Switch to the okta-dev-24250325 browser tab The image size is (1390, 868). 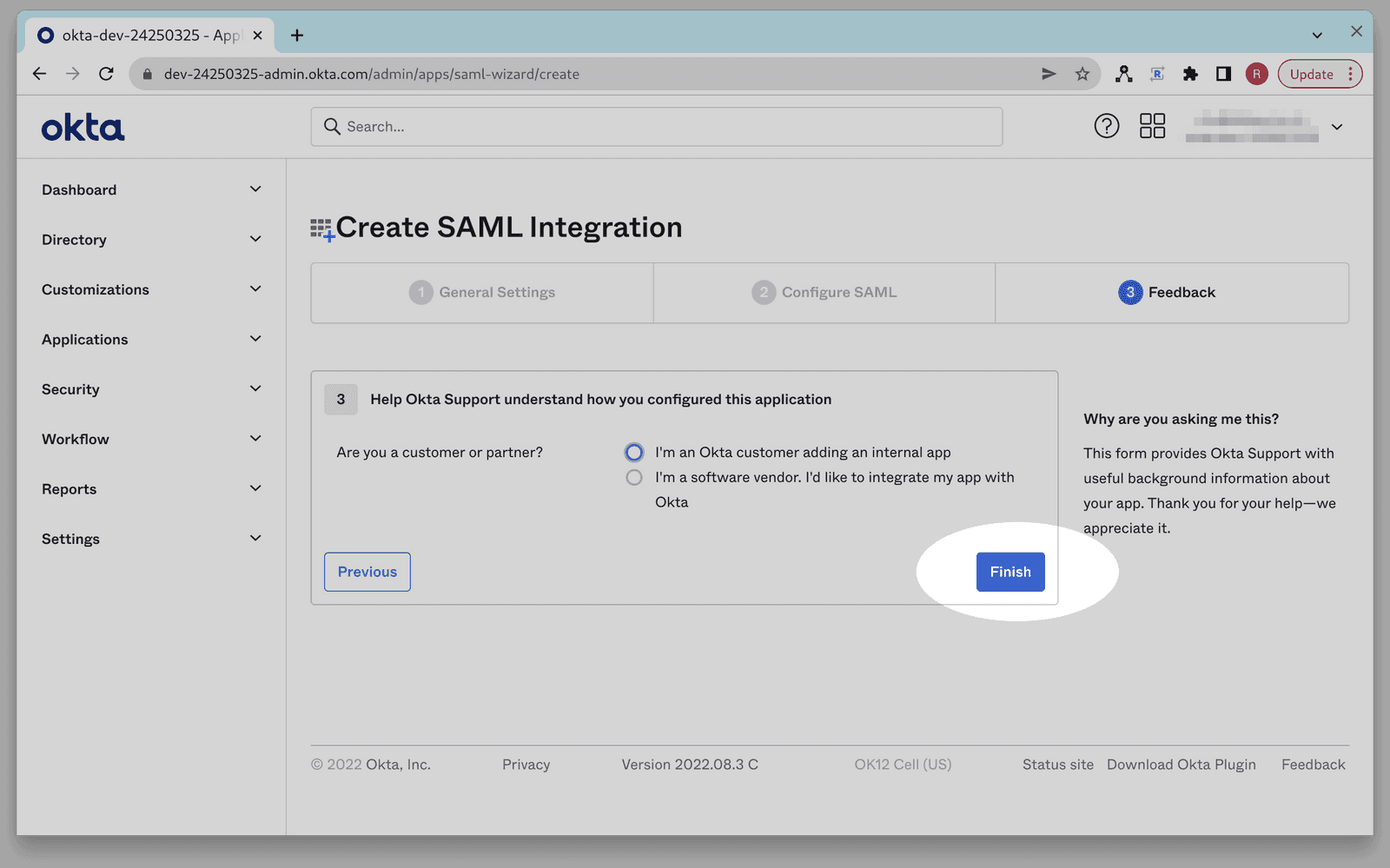(149, 36)
